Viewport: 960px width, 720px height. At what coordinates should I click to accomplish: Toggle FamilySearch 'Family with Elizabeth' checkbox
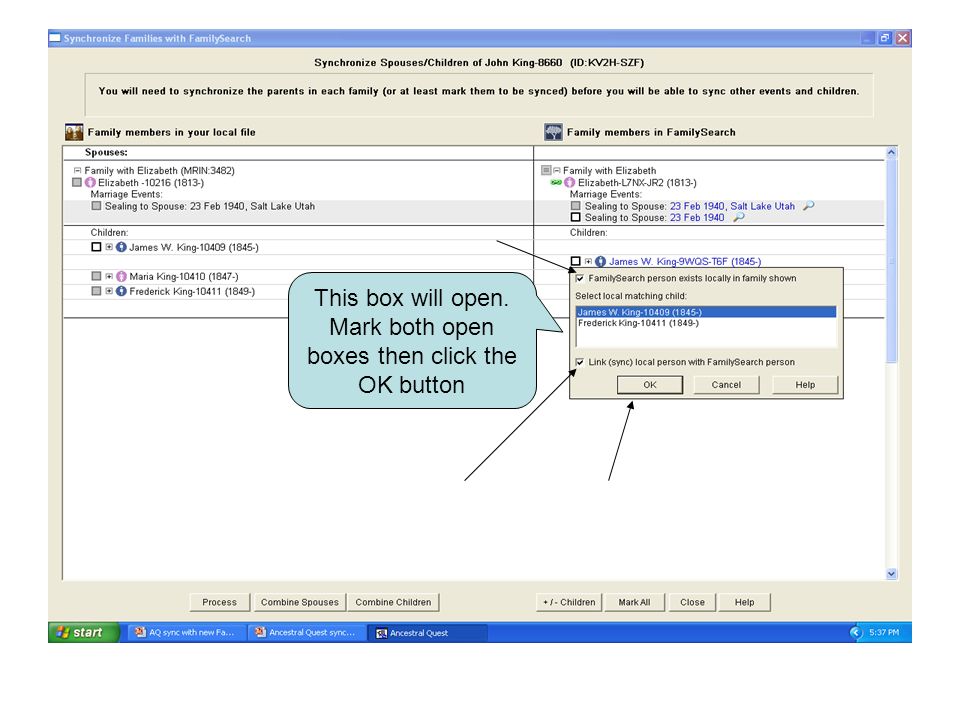(546, 170)
